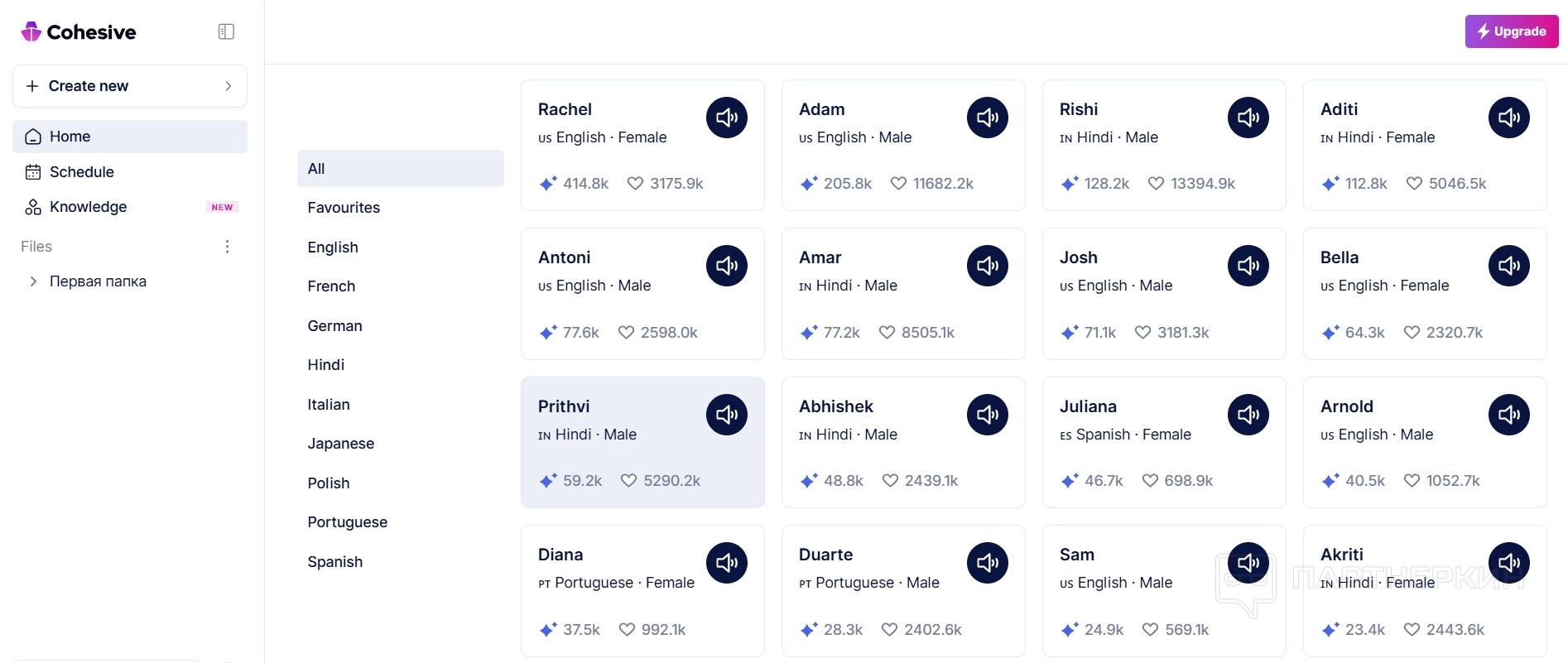The image size is (1568, 663).
Task: Select the Favourites filter
Action: (x=344, y=208)
